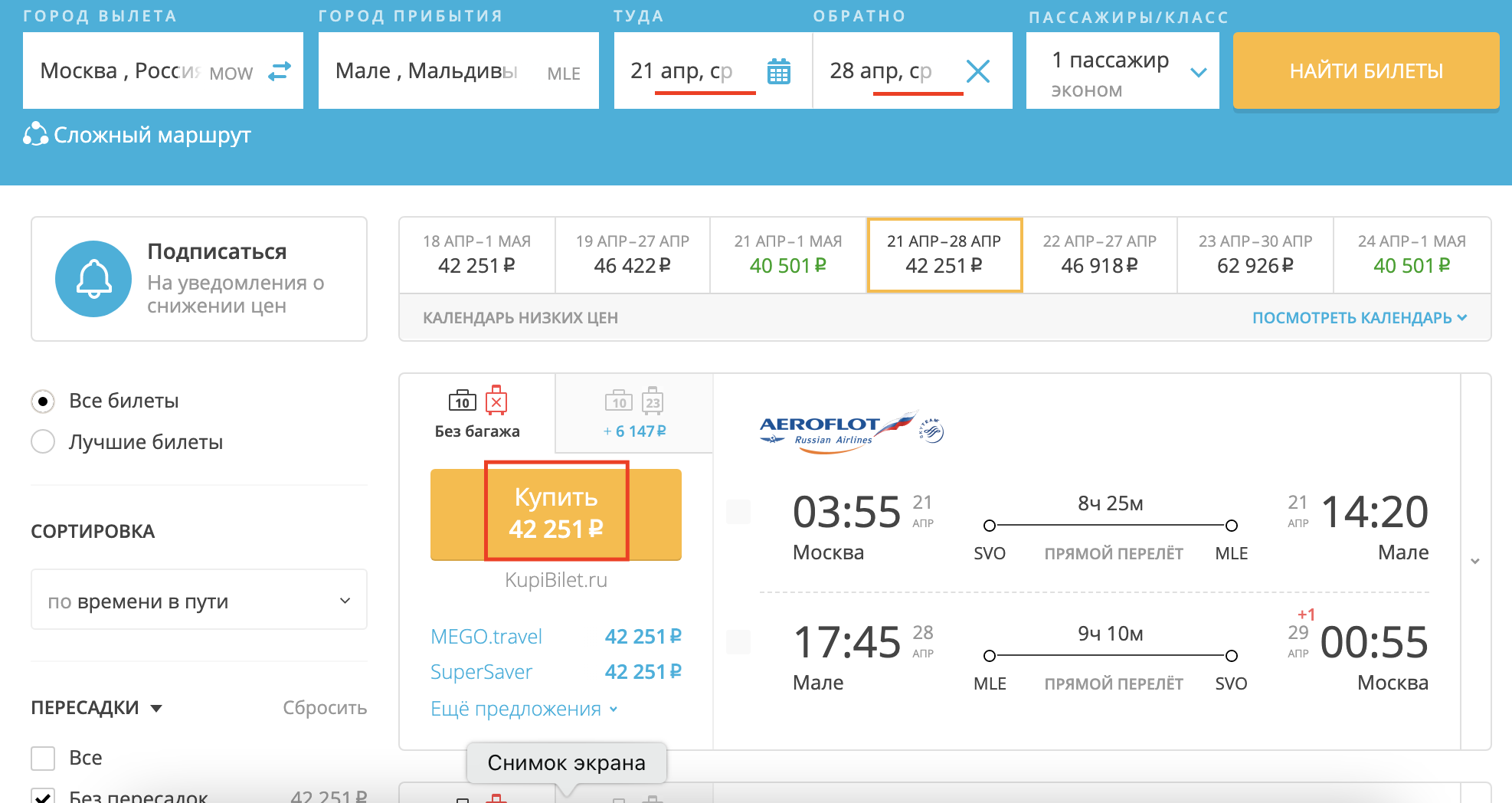This screenshot has height=803, width=1512.
Task: Check the Все transfers checkbox
Action: pyautogui.click(x=43, y=758)
